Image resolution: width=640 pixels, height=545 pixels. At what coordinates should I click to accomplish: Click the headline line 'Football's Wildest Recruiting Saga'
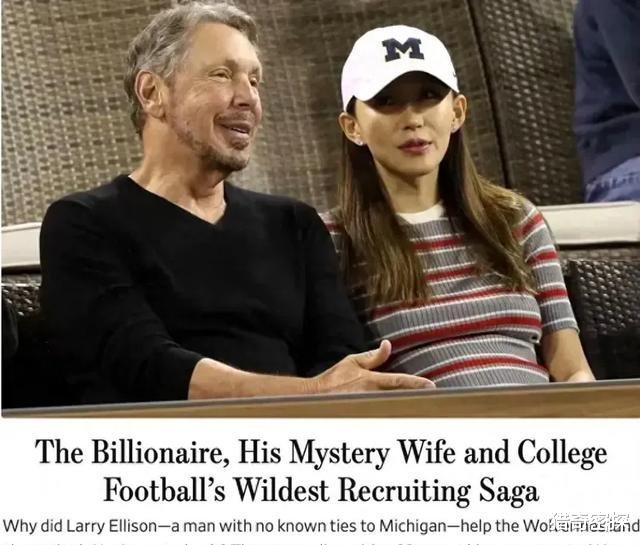pyautogui.click(x=321, y=489)
